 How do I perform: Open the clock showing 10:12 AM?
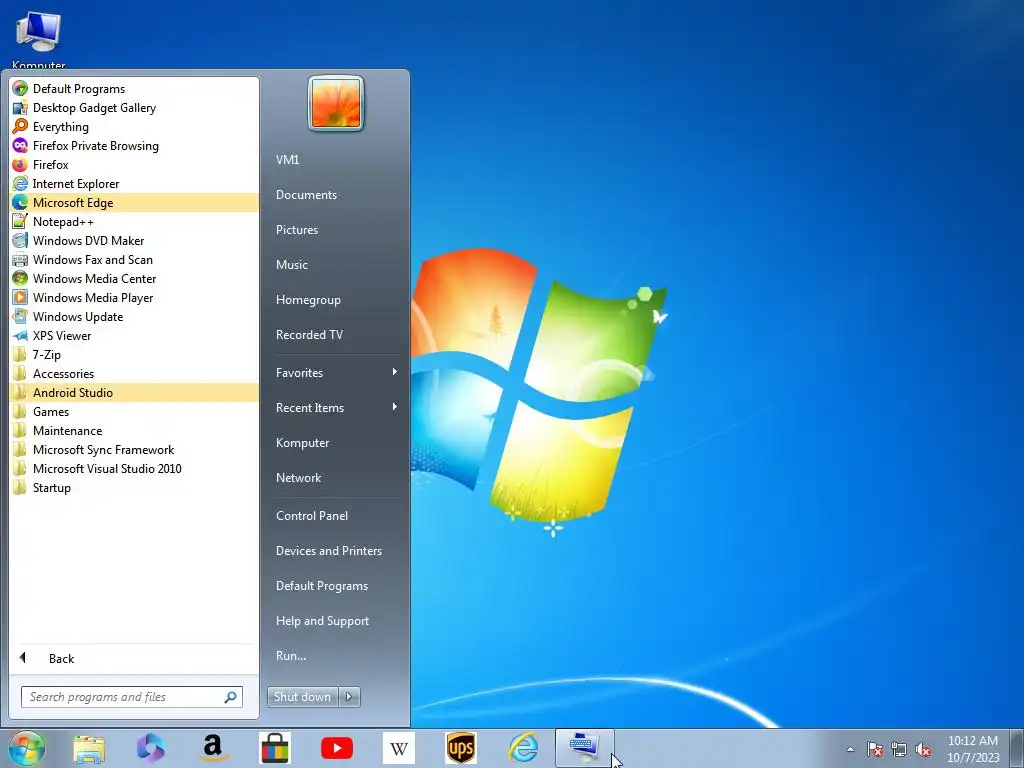point(973,749)
